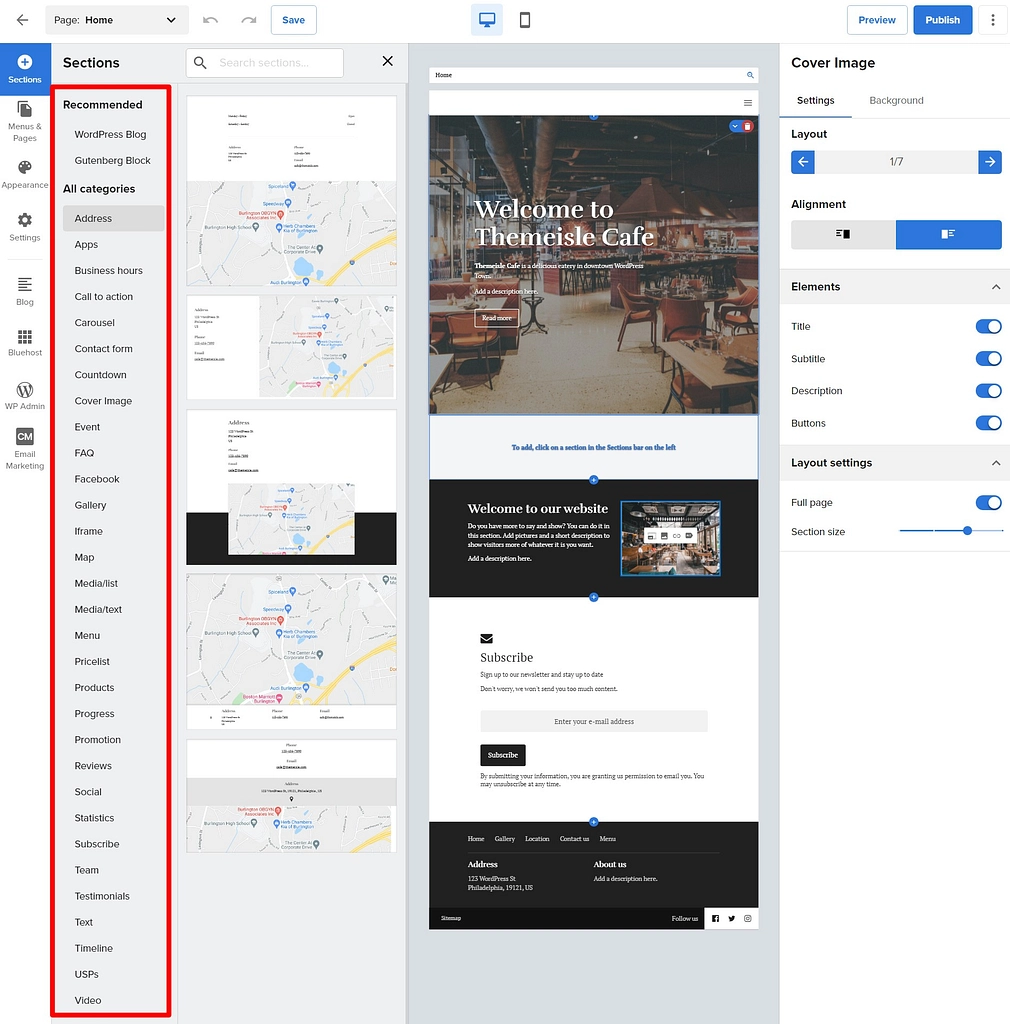Select the Video category
The width and height of the screenshot is (1010, 1024).
pos(87,1000)
